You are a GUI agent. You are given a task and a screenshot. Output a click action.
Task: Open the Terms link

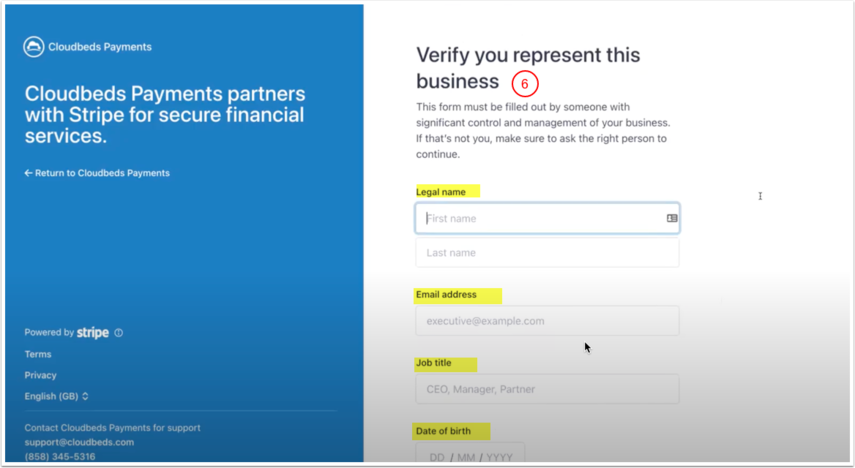pyautogui.click(x=38, y=354)
